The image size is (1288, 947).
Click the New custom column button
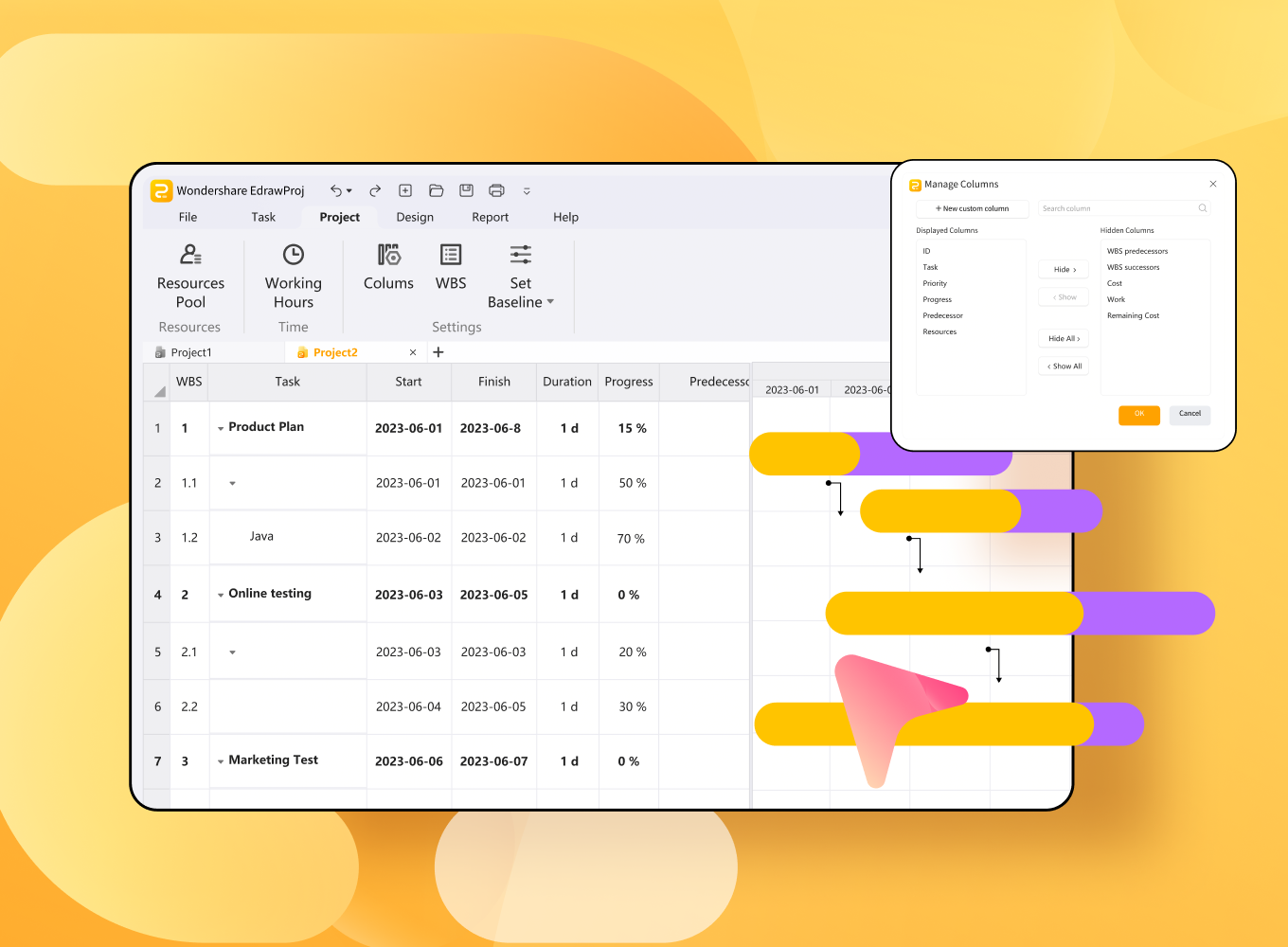(972, 208)
